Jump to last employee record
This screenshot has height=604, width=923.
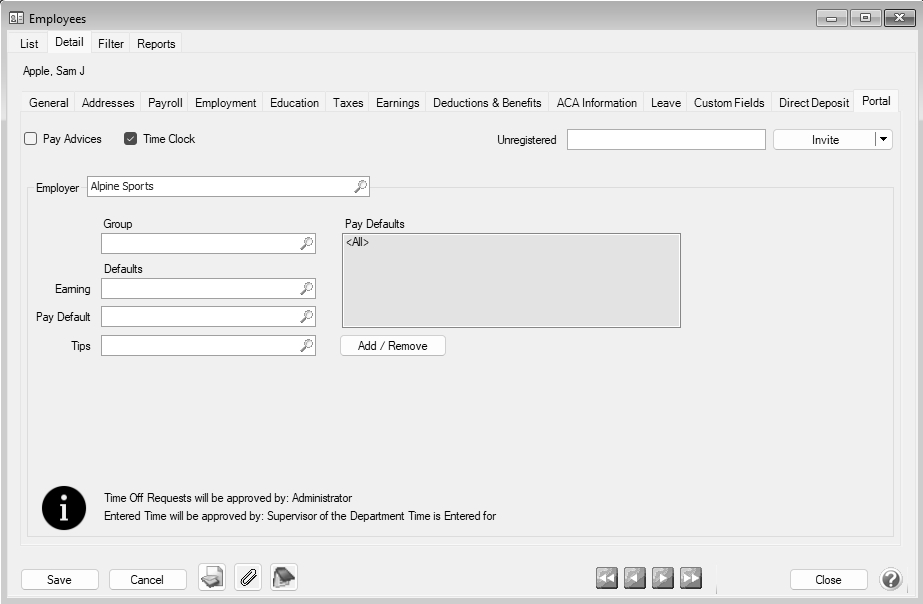(x=690, y=578)
